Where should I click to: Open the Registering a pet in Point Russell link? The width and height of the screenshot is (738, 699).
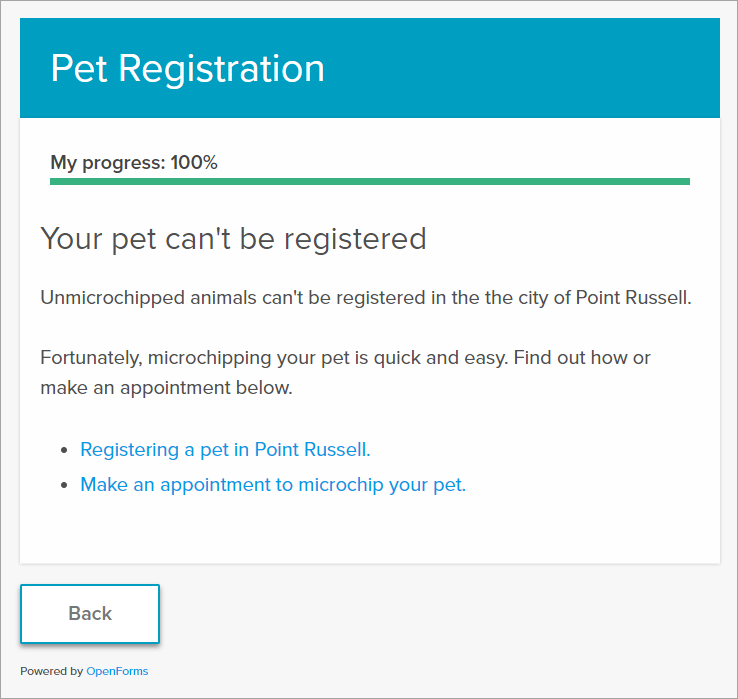(225, 450)
